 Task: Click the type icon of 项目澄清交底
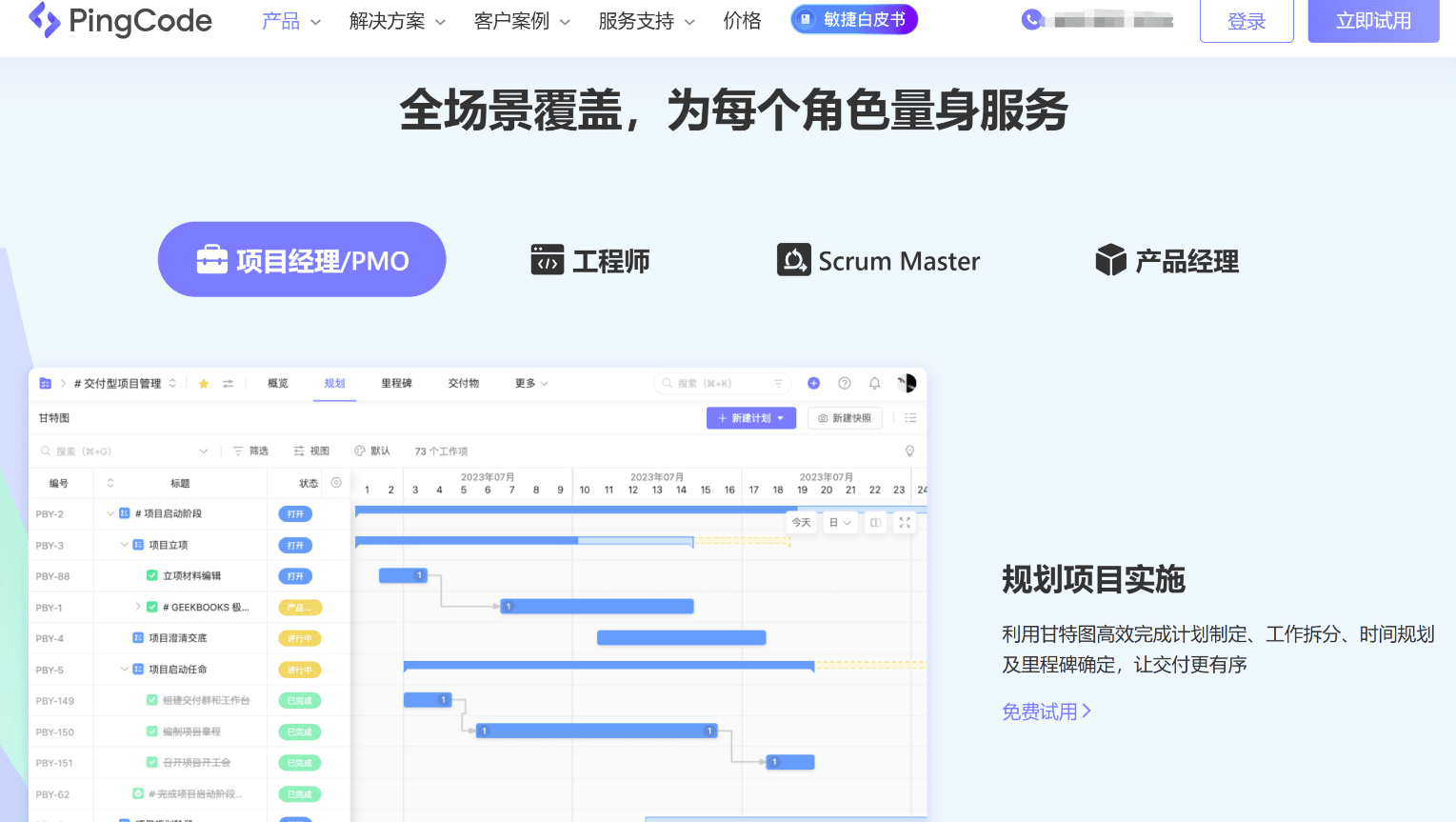pos(138,638)
